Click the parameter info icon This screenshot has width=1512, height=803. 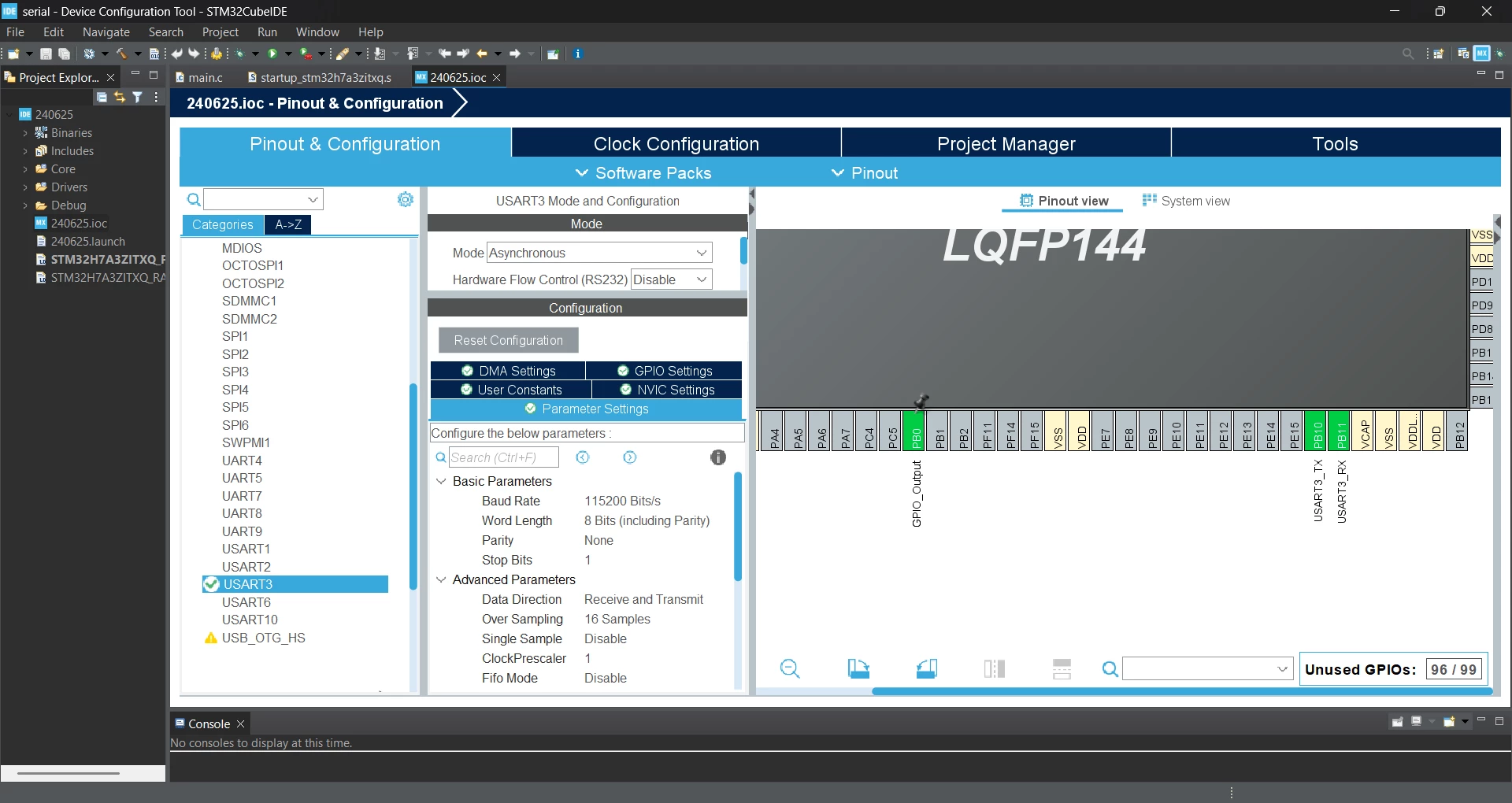(718, 457)
